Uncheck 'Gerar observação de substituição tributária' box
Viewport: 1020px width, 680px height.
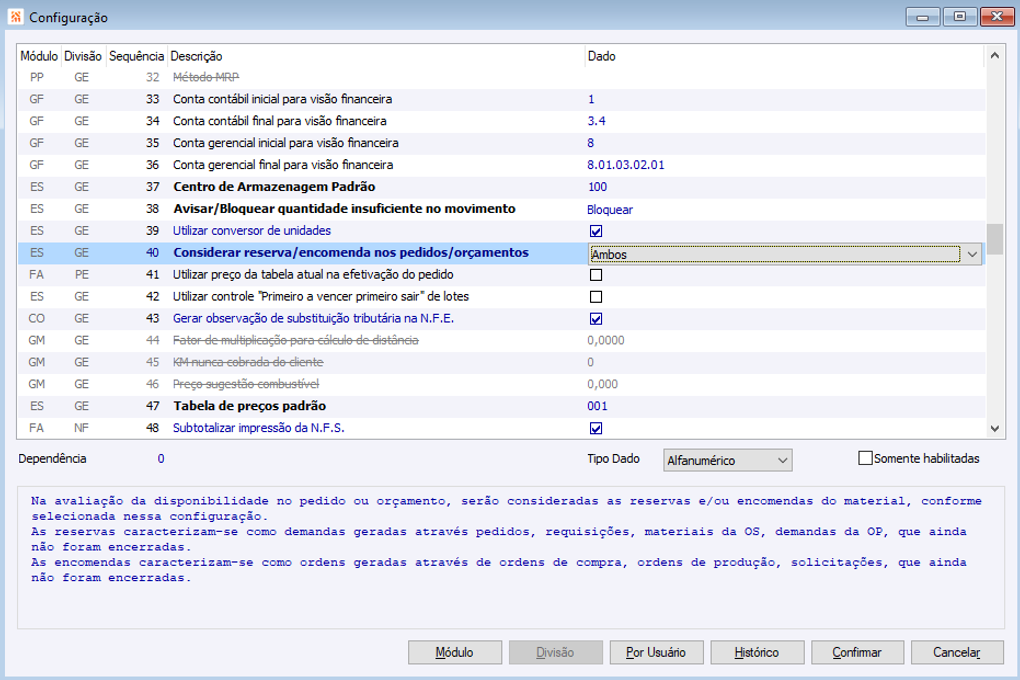tap(595, 319)
